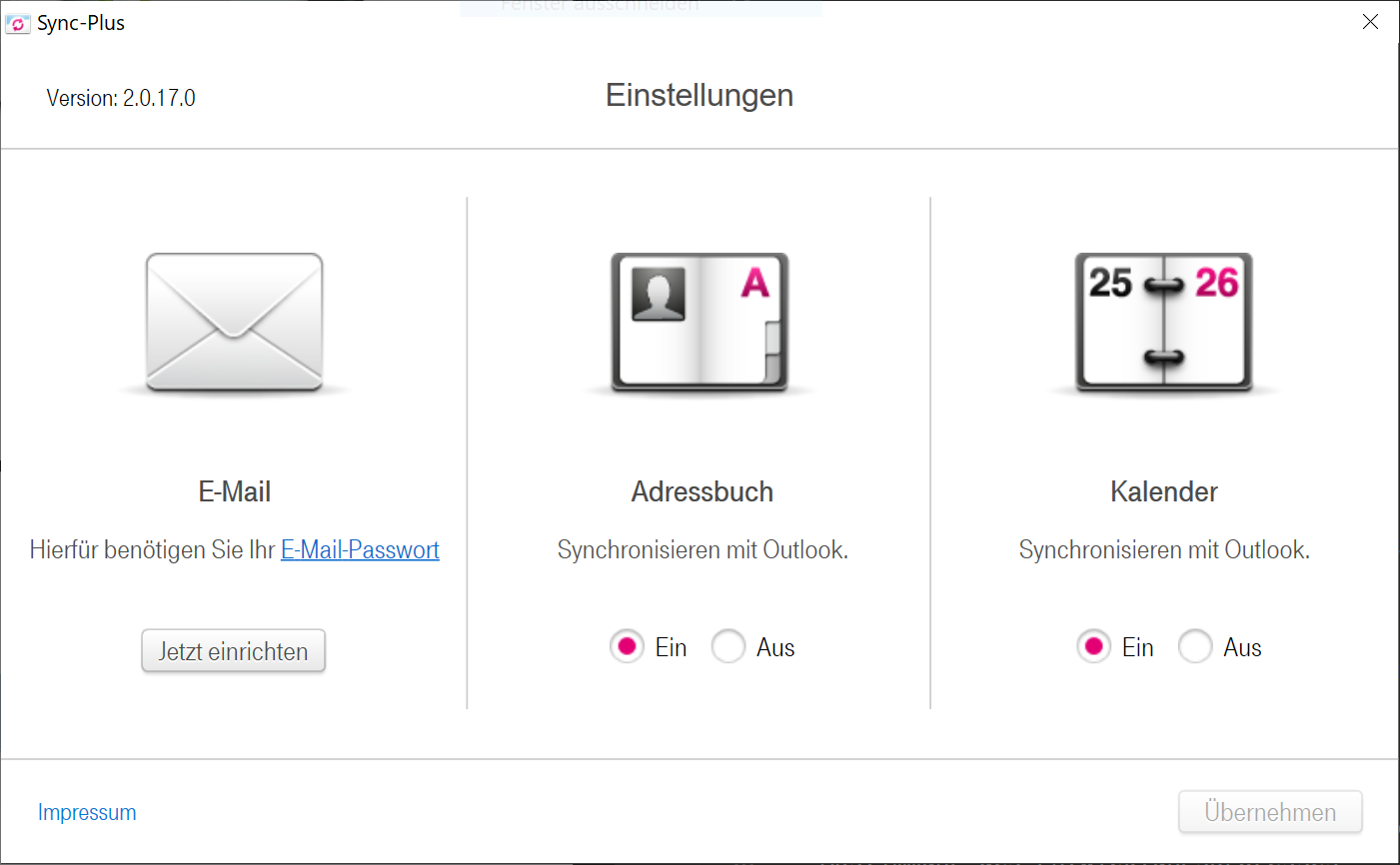
Task: Click the Version 2.0.17.0 text
Action: pos(121,98)
